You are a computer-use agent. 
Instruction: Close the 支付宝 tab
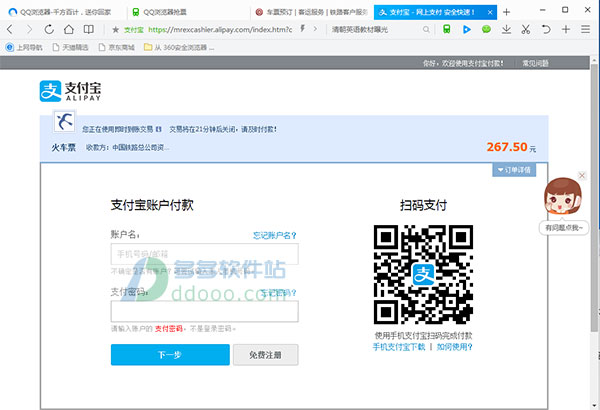click(x=490, y=12)
